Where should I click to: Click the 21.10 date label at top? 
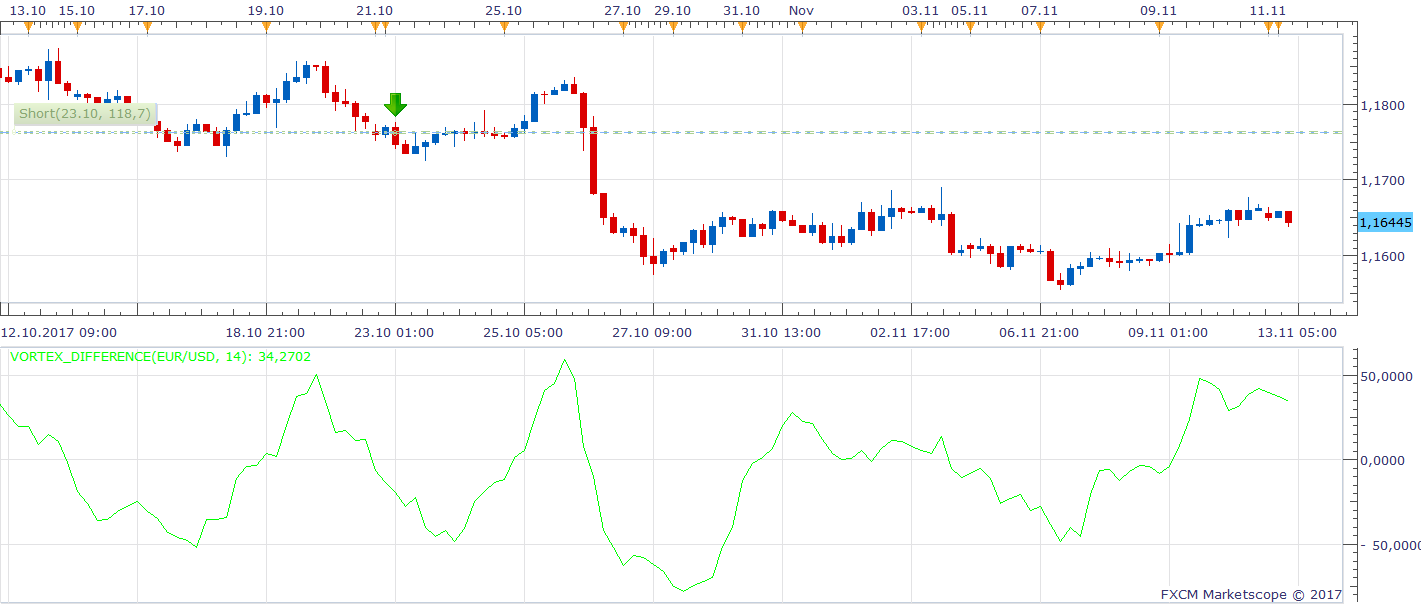click(375, 10)
